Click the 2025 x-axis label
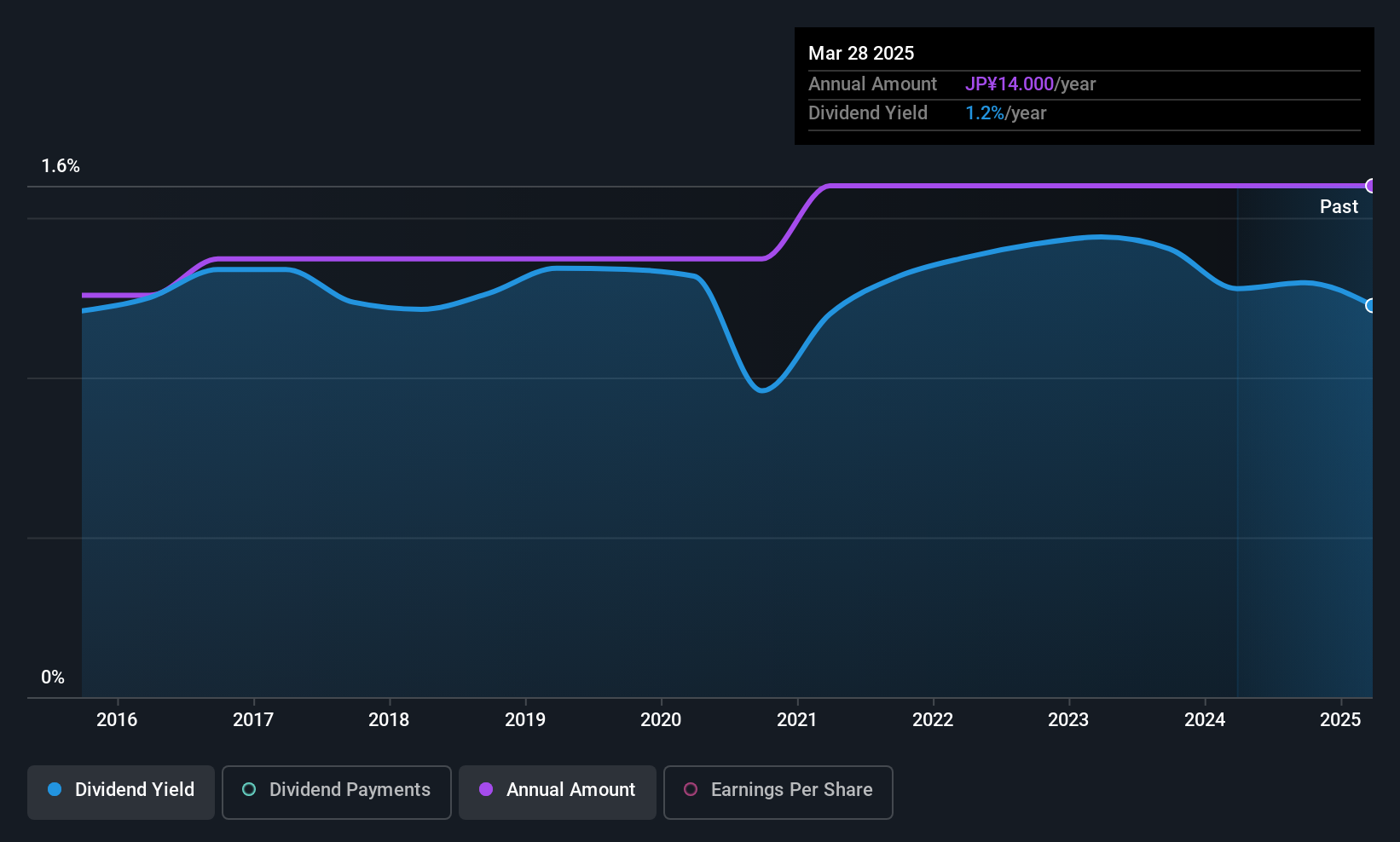This screenshot has width=1400, height=842. pos(1340,719)
